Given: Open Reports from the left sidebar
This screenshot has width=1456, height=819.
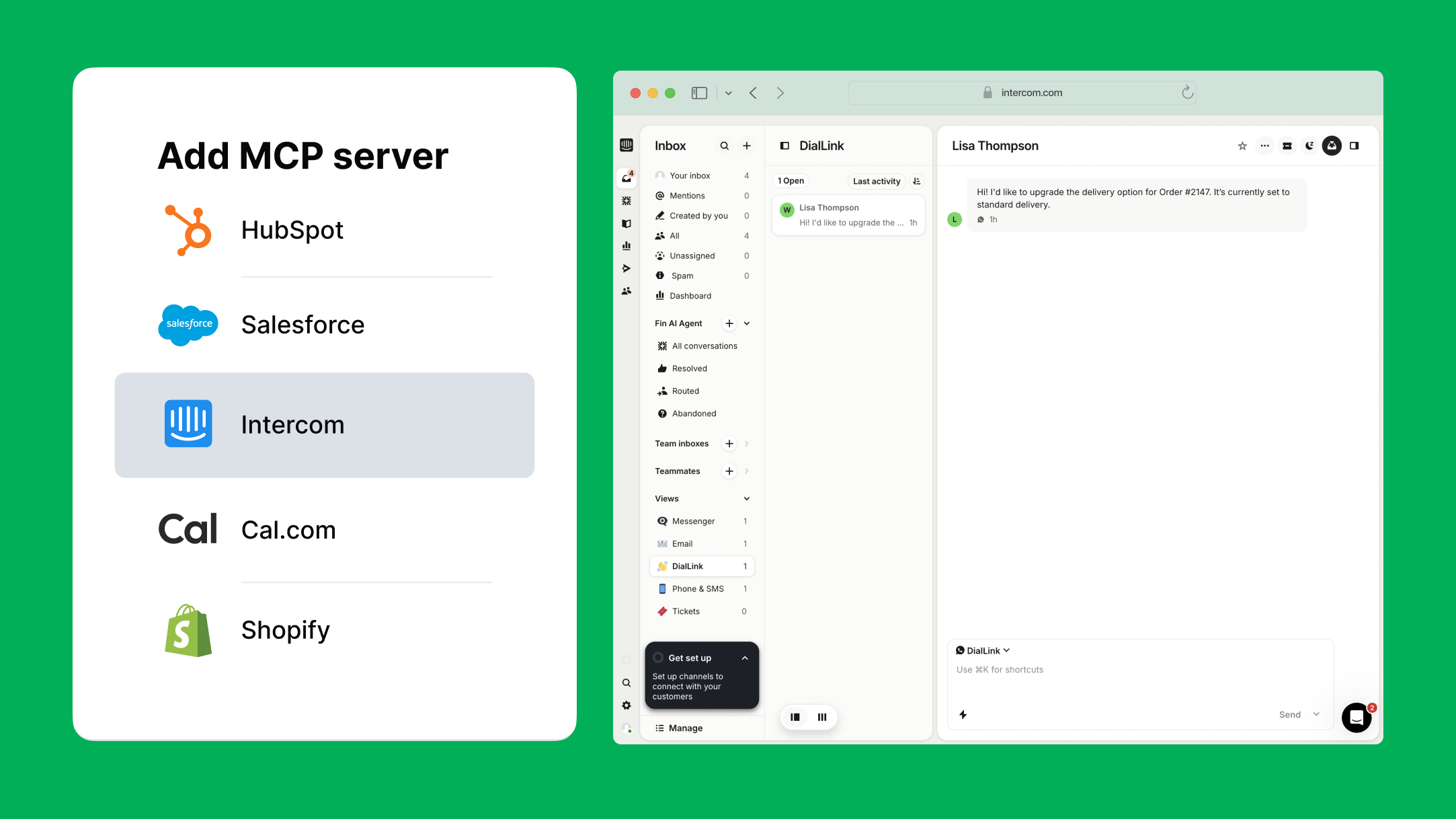Looking at the screenshot, I should click(x=626, y=245).
